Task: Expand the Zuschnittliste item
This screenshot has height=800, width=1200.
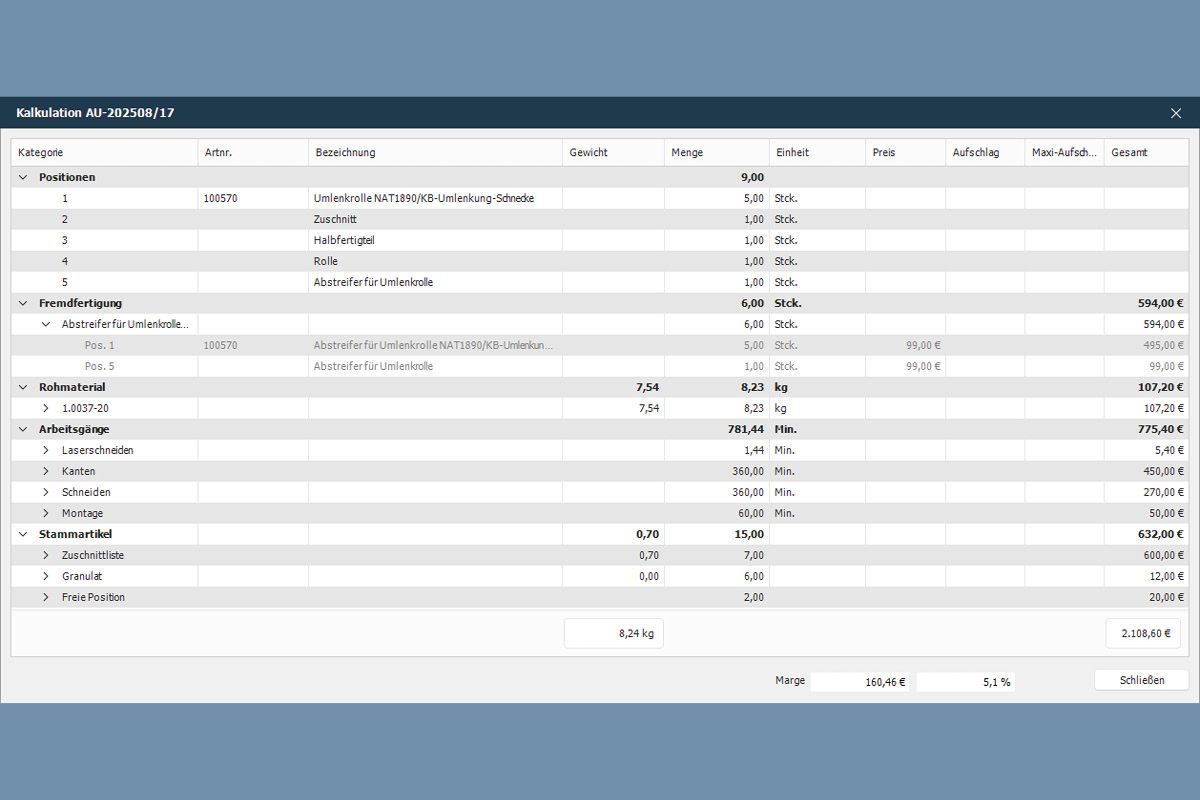Action: tap(46, 555)
